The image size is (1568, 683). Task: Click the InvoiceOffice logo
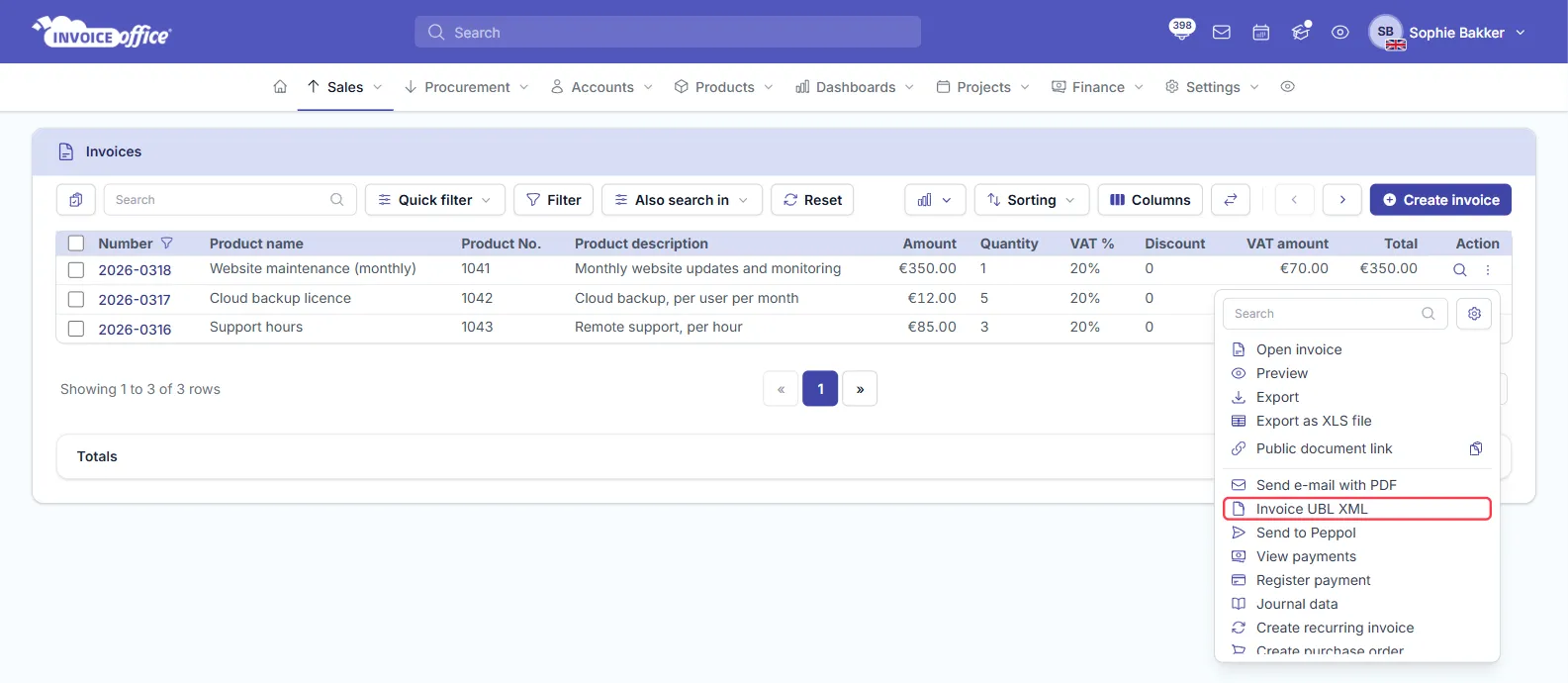(x=102, y=33)
